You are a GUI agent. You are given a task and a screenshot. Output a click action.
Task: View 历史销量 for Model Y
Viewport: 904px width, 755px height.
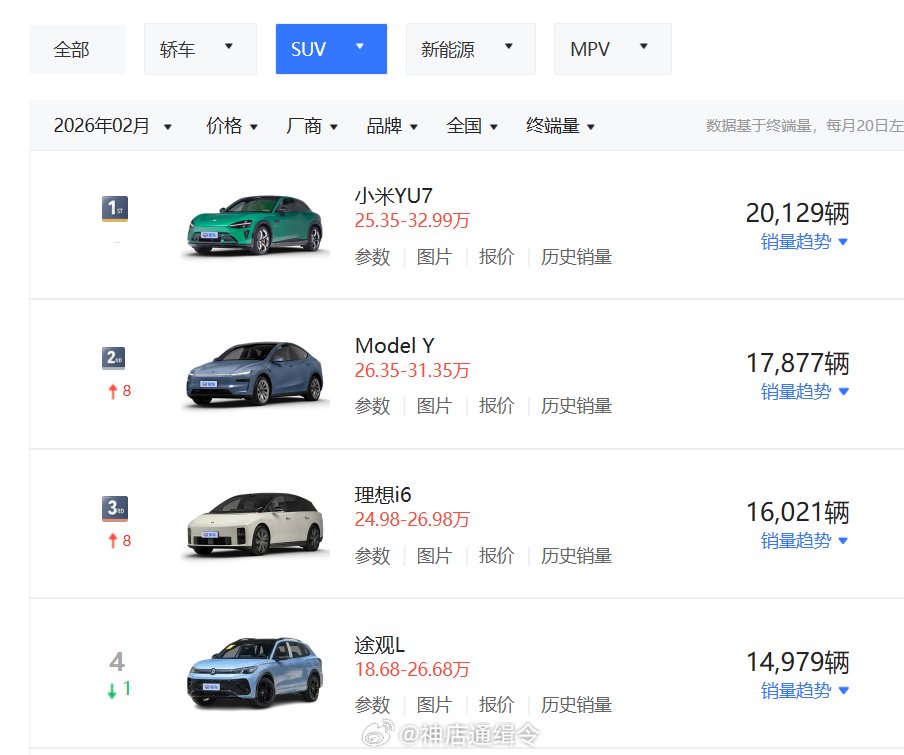click(576, 406)
